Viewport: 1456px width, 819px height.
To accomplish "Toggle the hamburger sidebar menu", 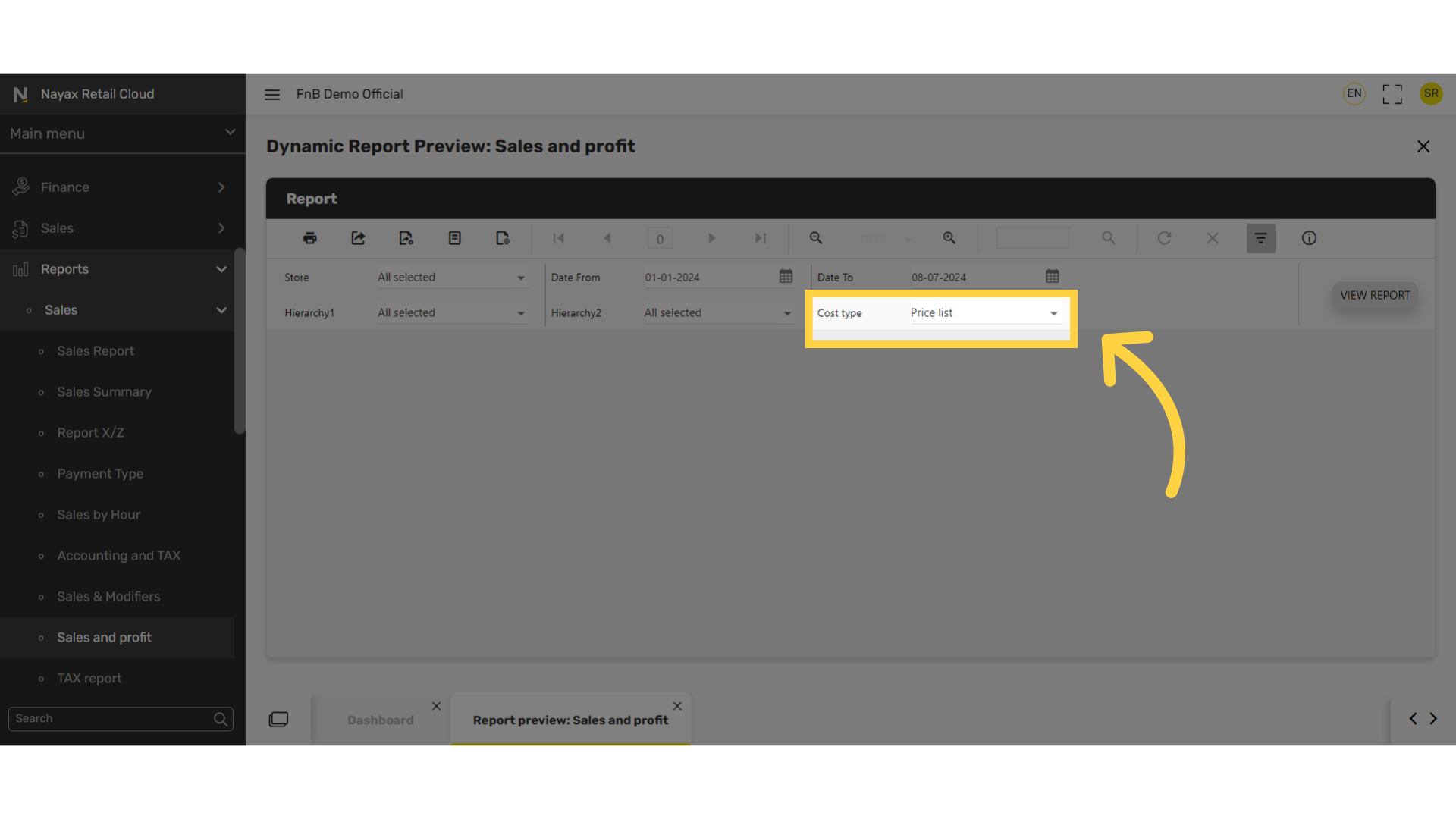I will coord(272,94).
